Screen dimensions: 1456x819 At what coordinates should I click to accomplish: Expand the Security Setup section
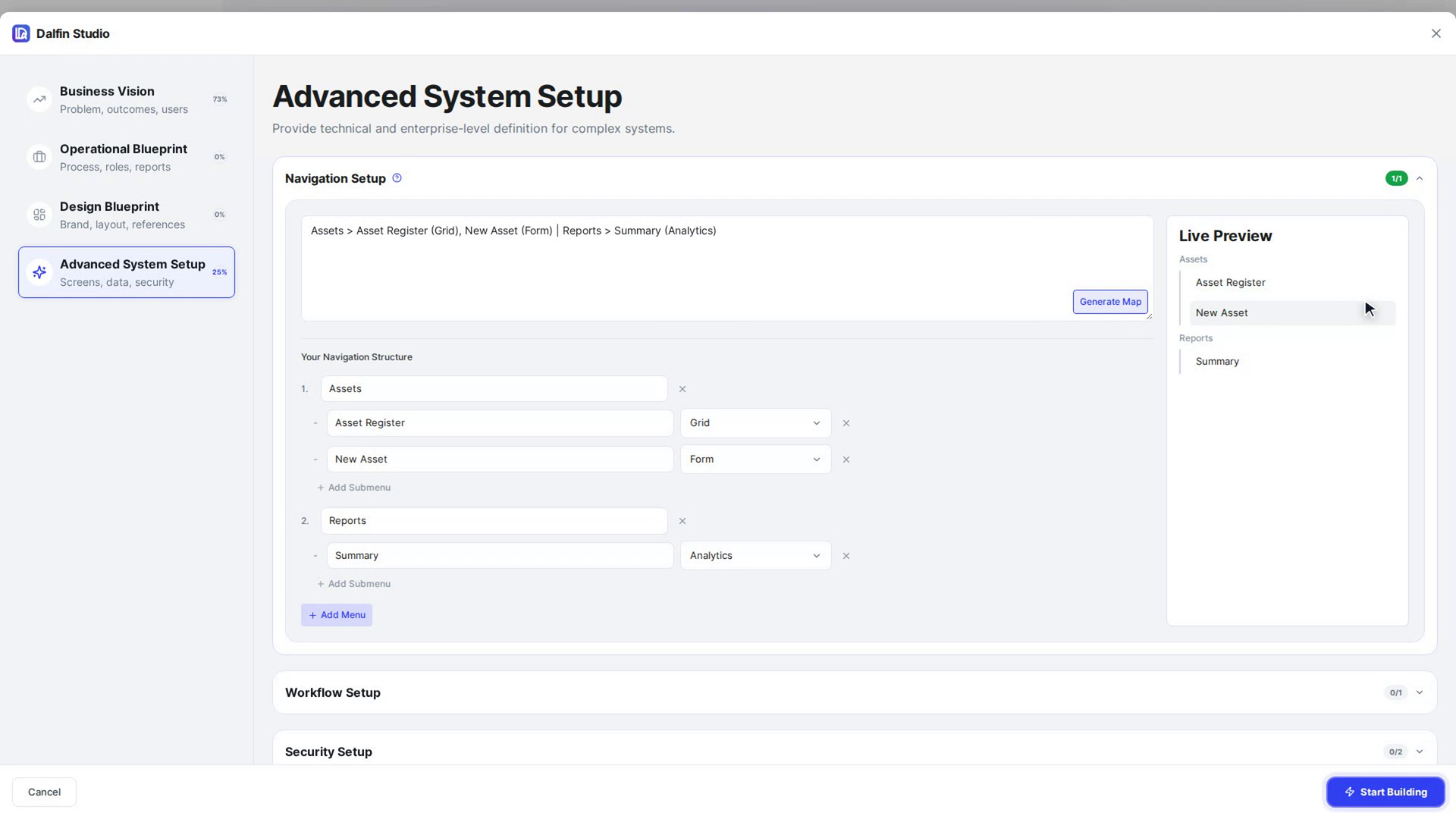(x=1420, y=752)
